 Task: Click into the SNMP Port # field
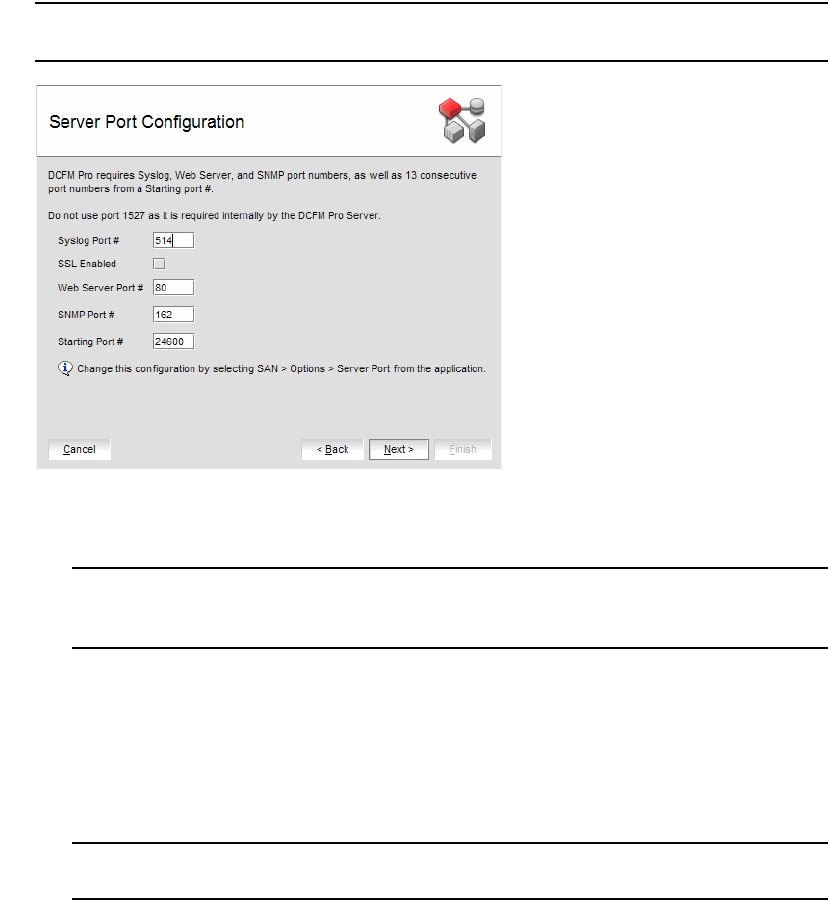(x=173, y=315)
